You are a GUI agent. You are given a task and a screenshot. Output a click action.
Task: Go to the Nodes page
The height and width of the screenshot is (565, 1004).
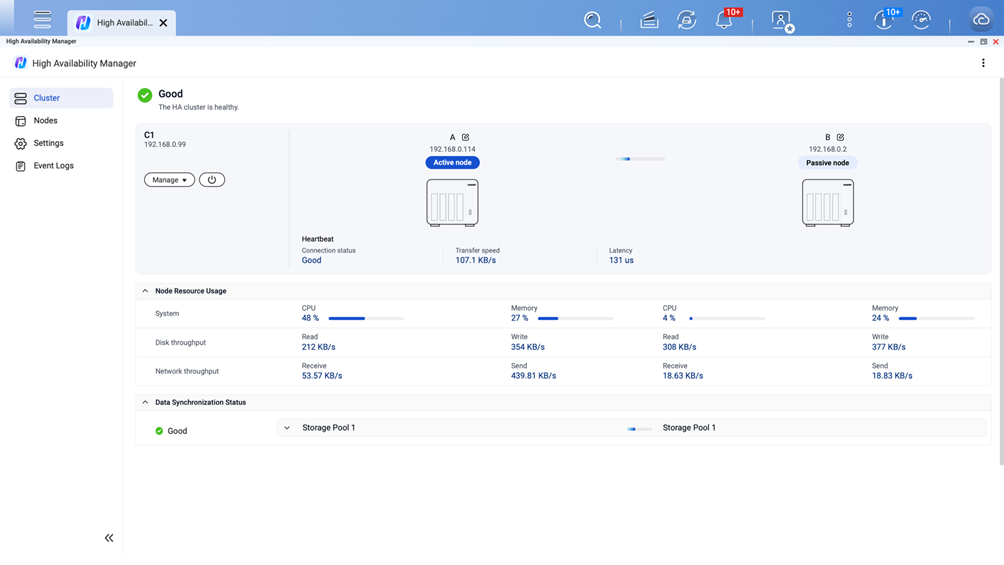pos(46,121)
